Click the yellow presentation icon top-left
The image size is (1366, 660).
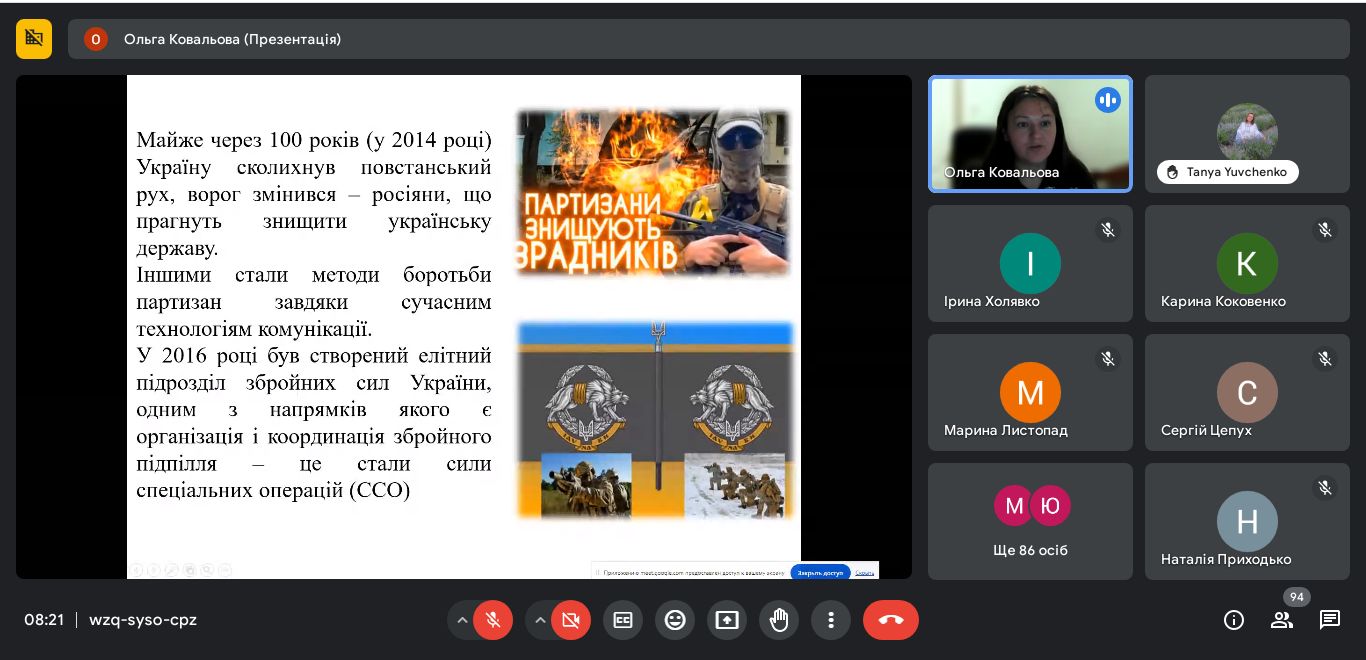pyautogui.click(x=34, y=39)
